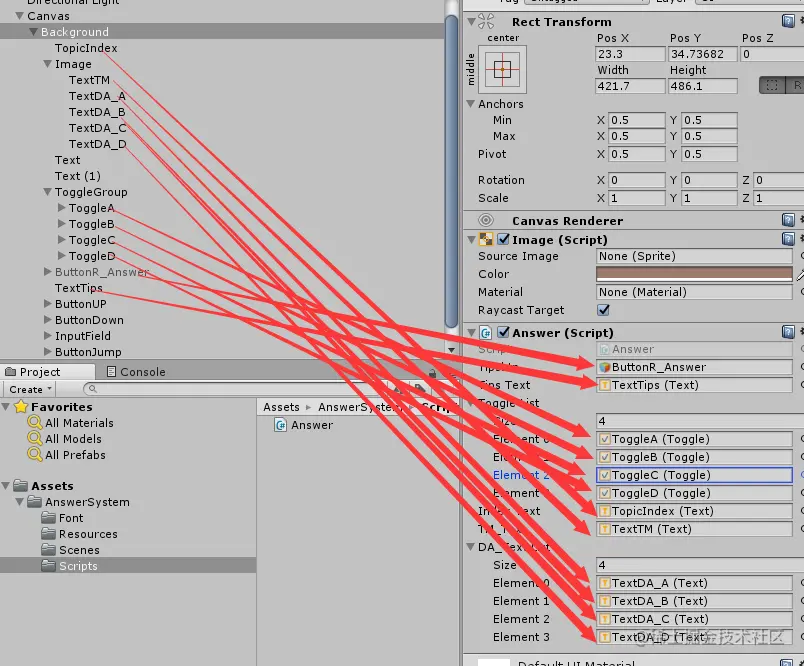Toggle Rect Transform blueprint mode button
The height and width of the screenshot is (666, 804).
click(772, 85)
